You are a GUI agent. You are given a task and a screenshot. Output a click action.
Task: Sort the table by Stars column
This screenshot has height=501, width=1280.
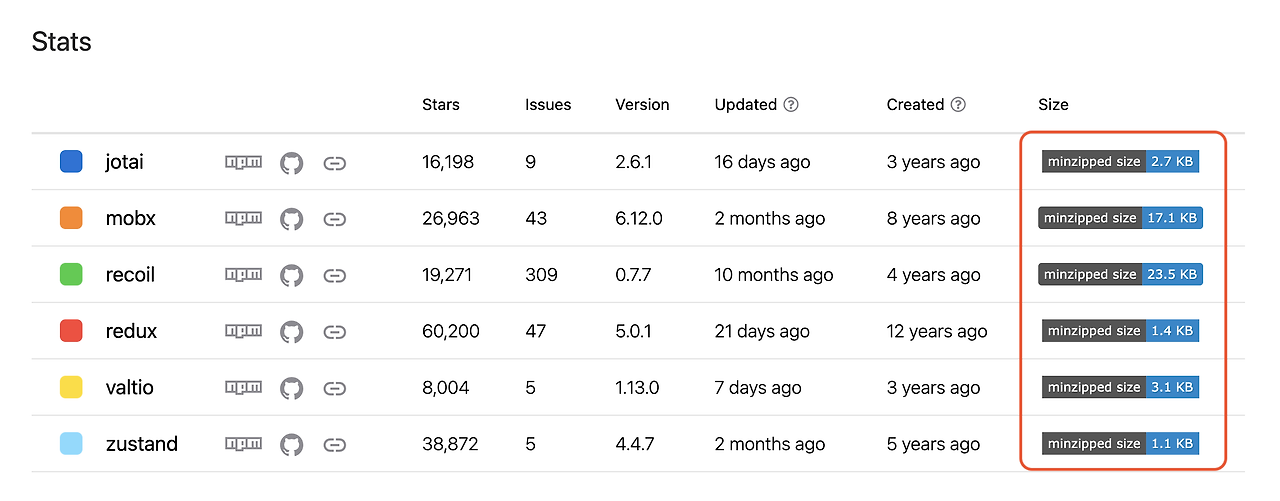pyautogui.click(x=441, y=104)
